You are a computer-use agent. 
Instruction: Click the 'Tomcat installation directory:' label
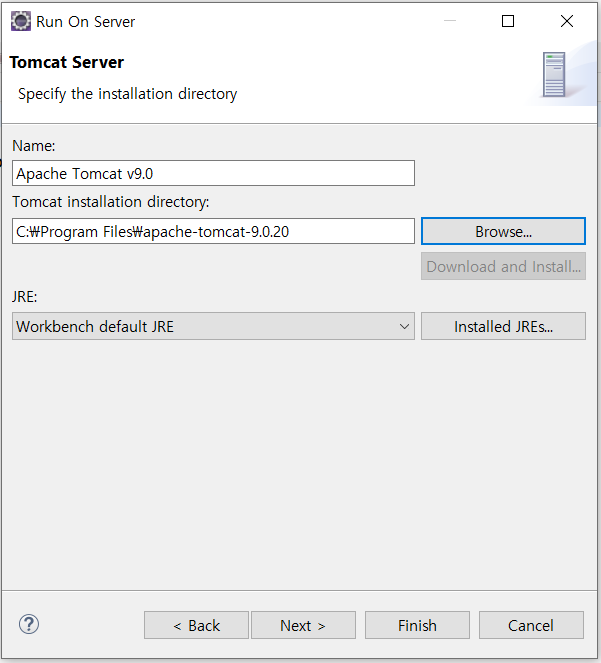point(110,202)
